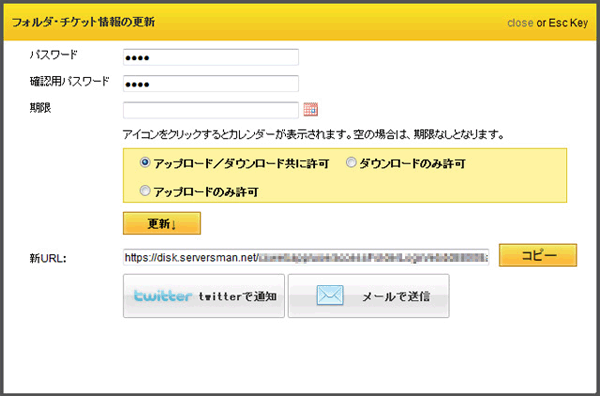Select アップロード/ダウンロード共に許可 radio button
The height and width of the screenshot is (396, 600).
[x=145, y=163]
